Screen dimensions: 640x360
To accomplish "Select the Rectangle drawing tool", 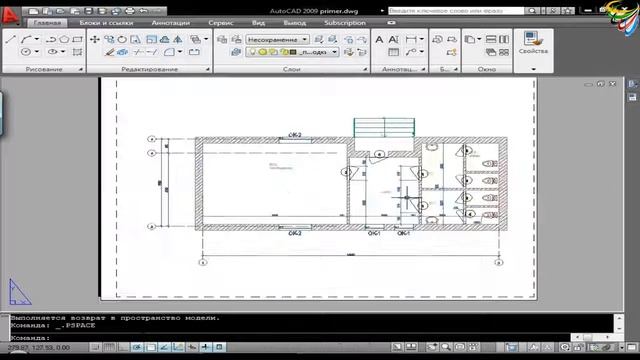I will tap(77, 40).
